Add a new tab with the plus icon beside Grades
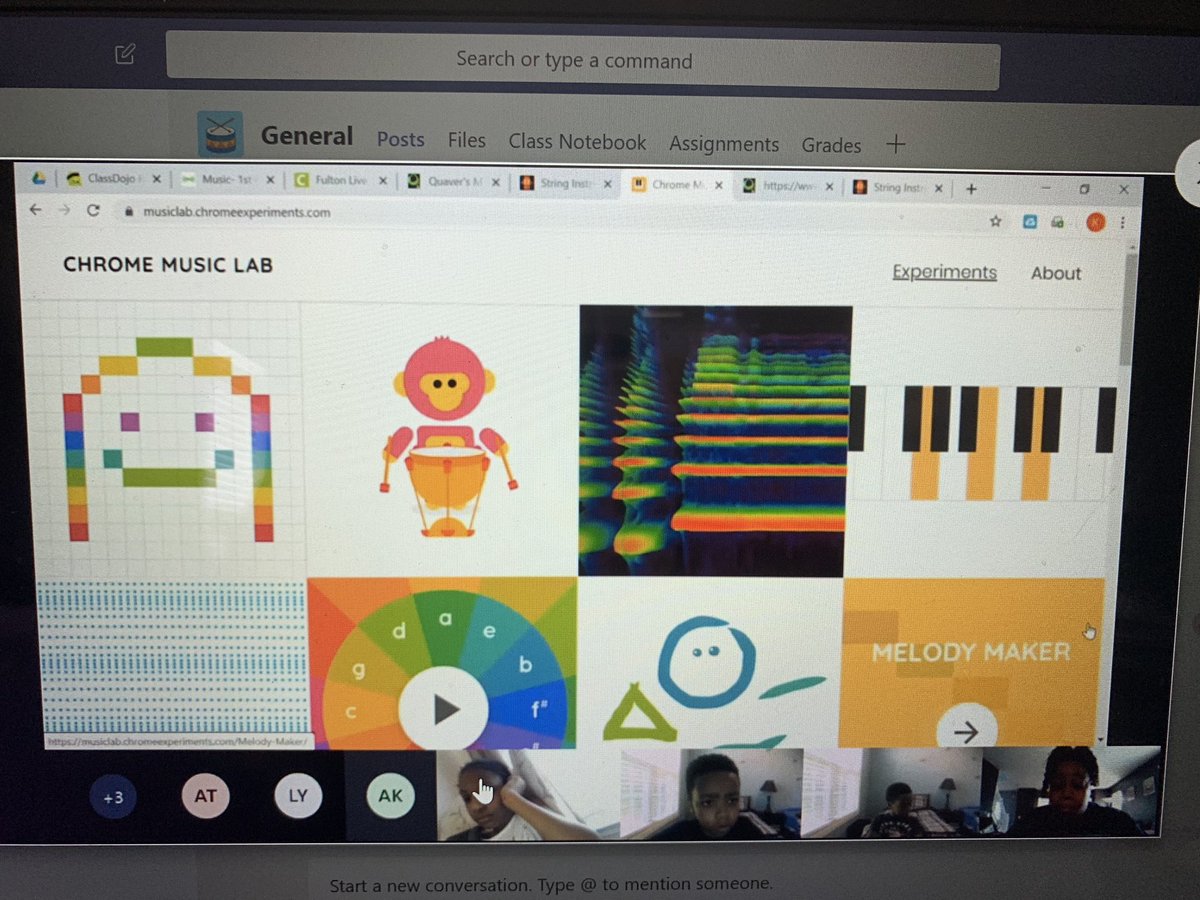Screen dimensions: 1200x900 click(896, 143)
